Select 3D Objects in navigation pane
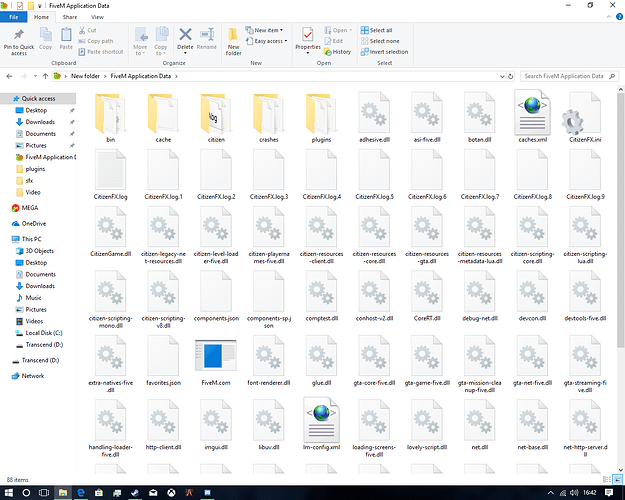Image resolution: width=625 pixels, height=500 pixels. pos(39,251)
